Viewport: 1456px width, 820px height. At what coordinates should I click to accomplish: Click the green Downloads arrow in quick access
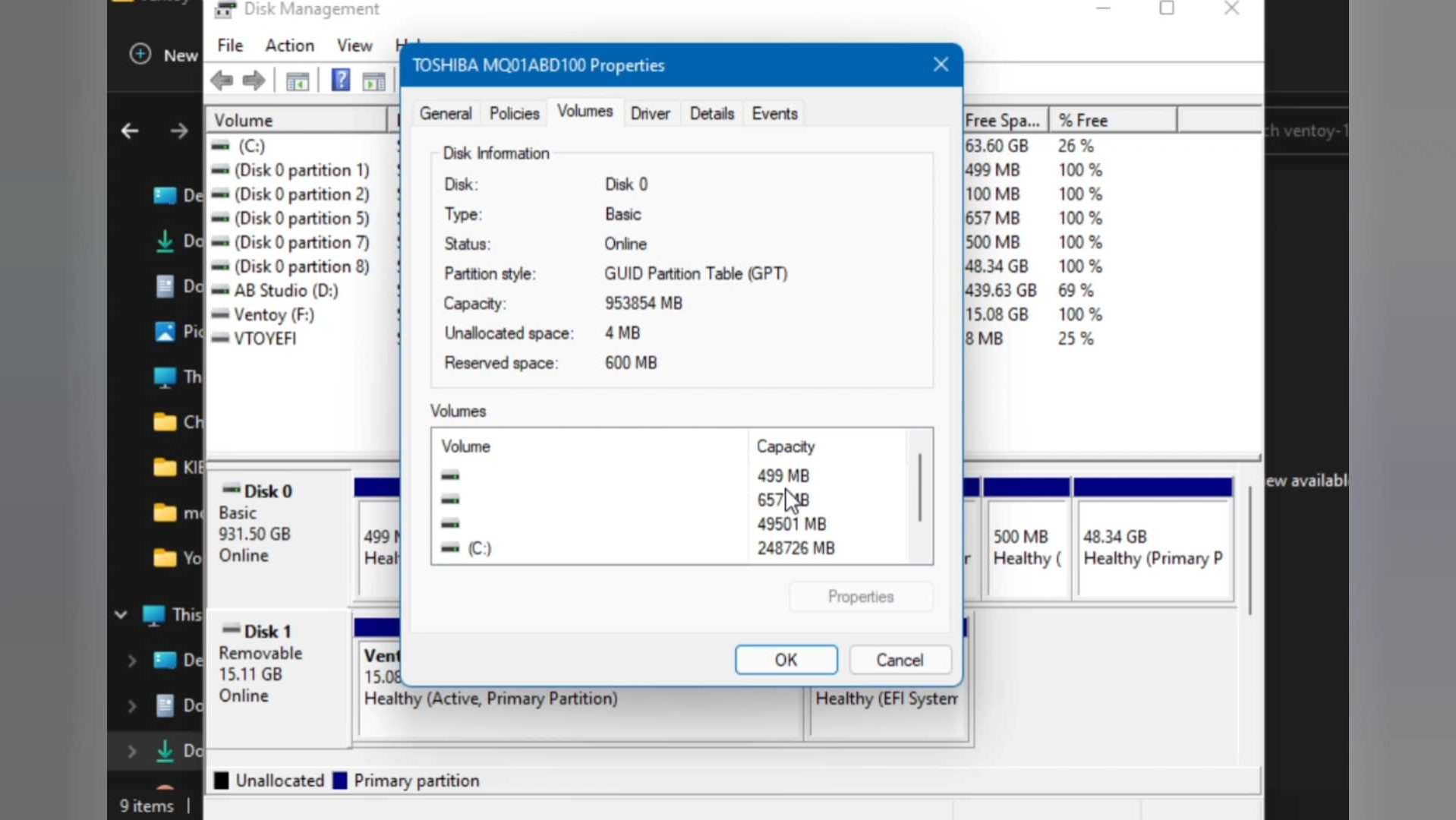point(165,241)
